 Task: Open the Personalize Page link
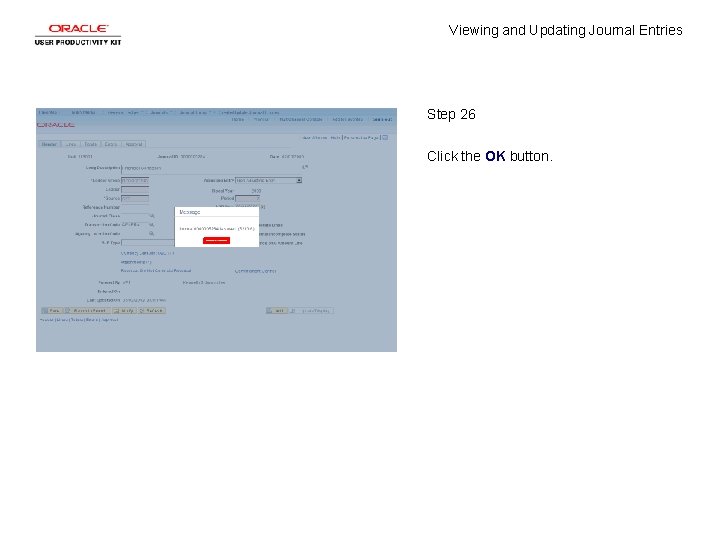(x=361, y=138)
